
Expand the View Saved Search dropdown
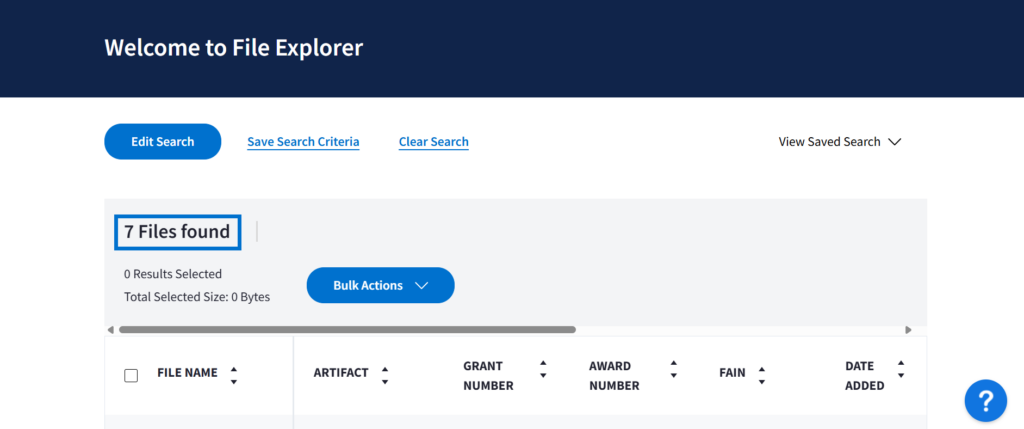coord(840,142)
